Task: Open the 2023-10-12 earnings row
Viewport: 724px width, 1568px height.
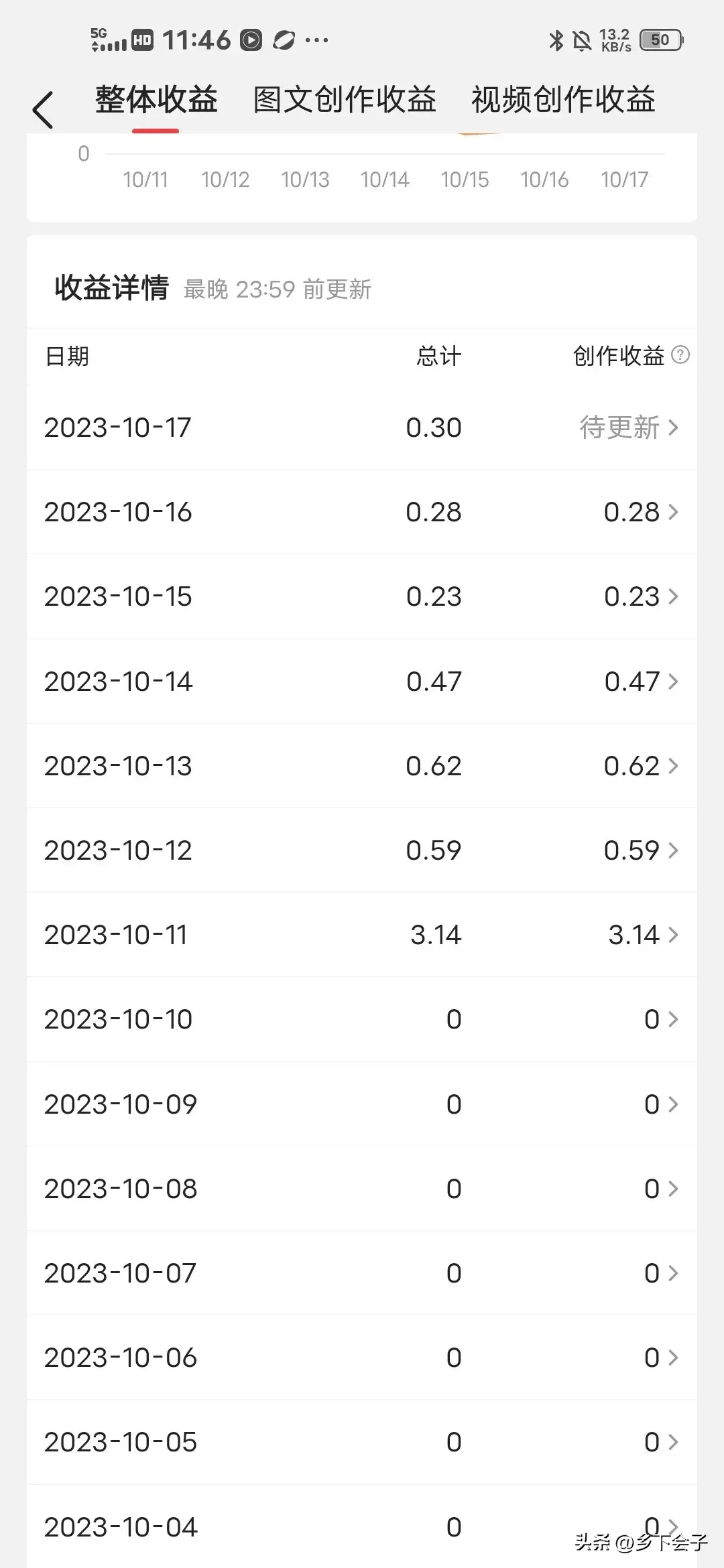Action: point(362,850)
